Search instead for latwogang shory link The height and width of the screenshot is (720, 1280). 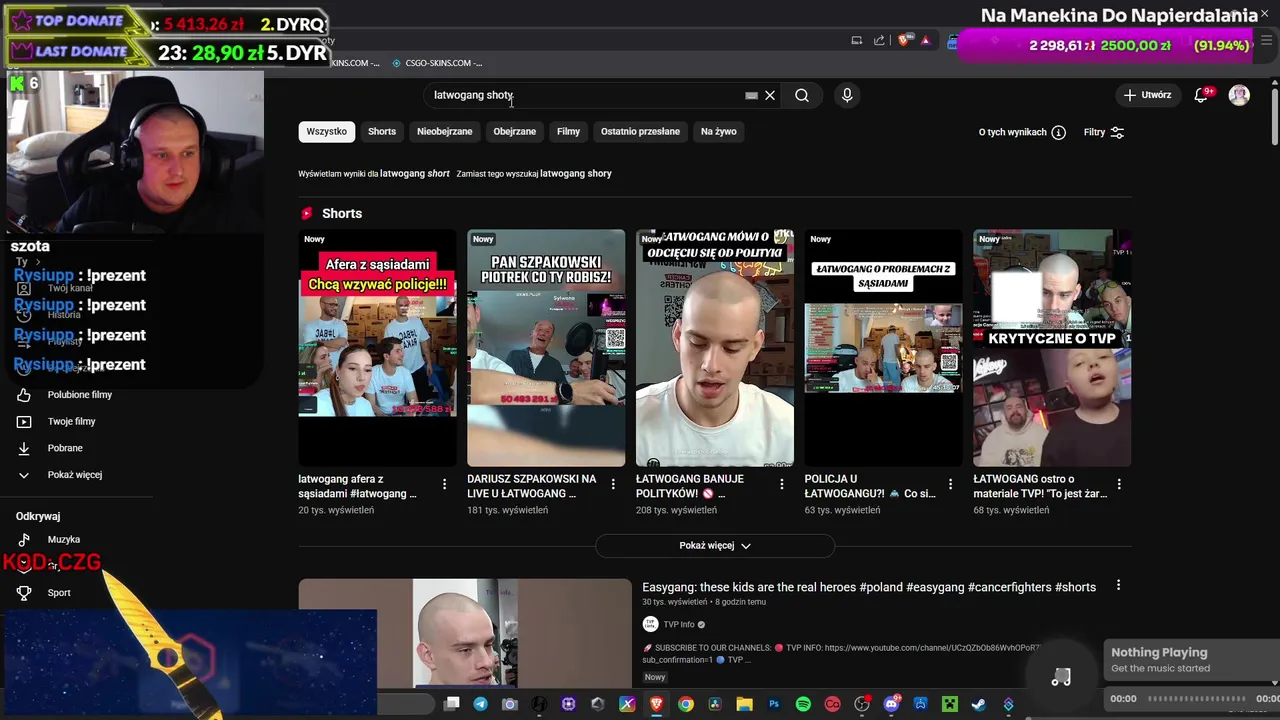point(576,173)
